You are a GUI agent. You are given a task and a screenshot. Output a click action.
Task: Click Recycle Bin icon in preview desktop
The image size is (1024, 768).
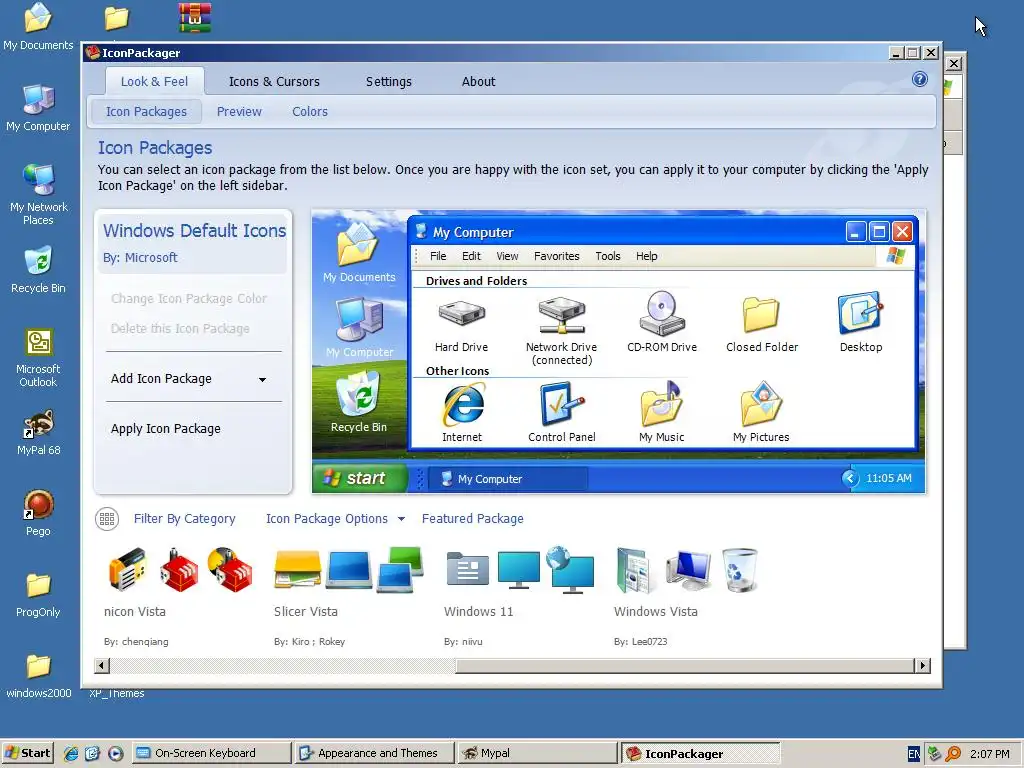[x=359, y=393]
